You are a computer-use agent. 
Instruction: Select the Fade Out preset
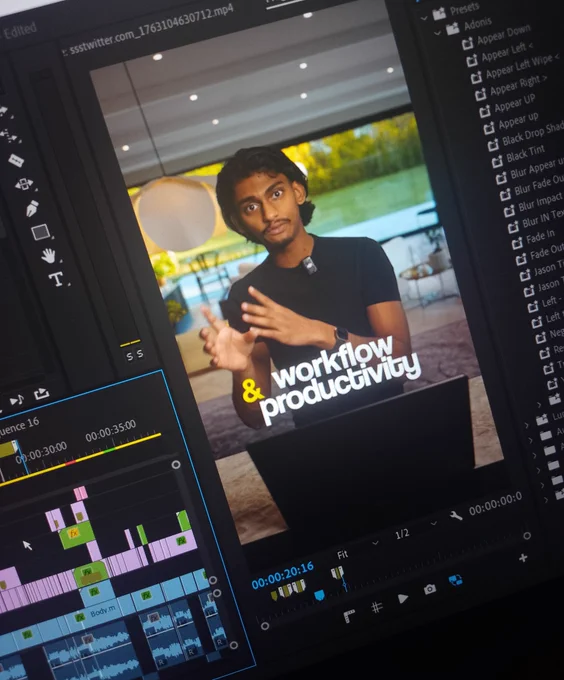point(547,252)
